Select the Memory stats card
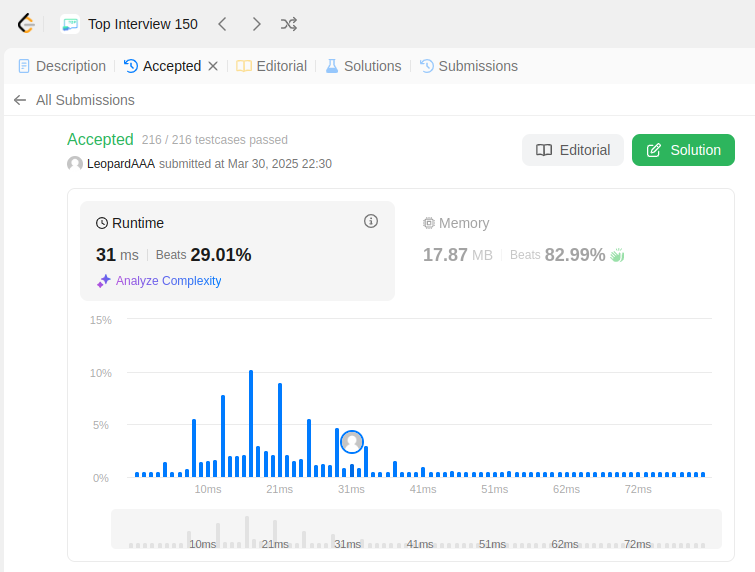This screenshot has height=572, width=755. (x=563, y=251)
